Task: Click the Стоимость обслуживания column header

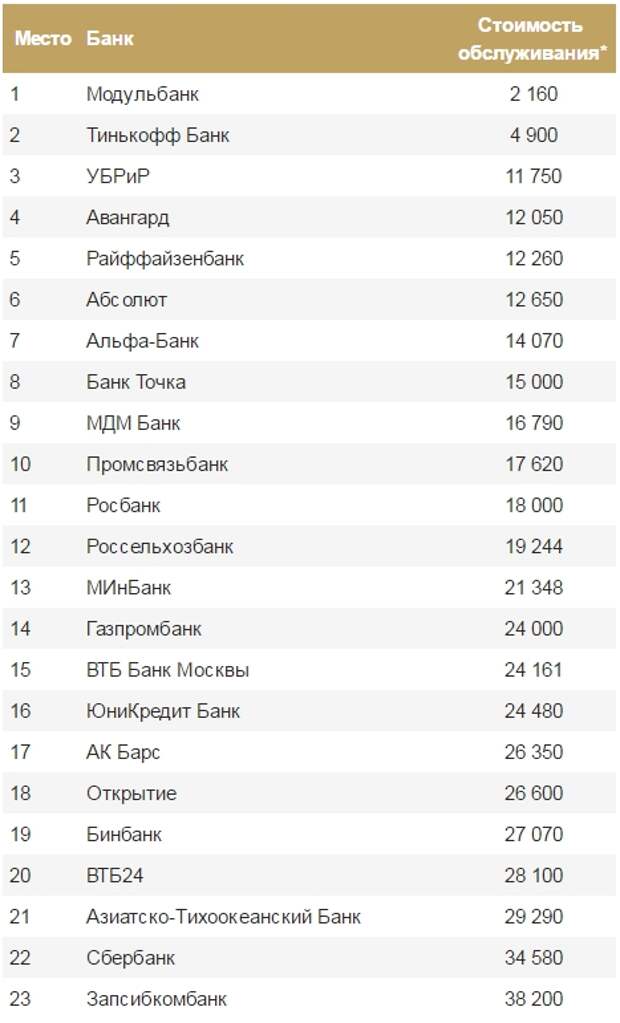Action: pyautogui.click(x=531, y=38)
